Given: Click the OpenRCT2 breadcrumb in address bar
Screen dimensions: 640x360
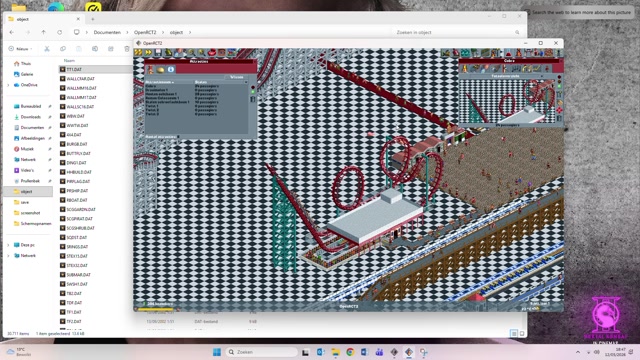Looking at the screenshot, I should pyautogui.click(x=145, y=32).
